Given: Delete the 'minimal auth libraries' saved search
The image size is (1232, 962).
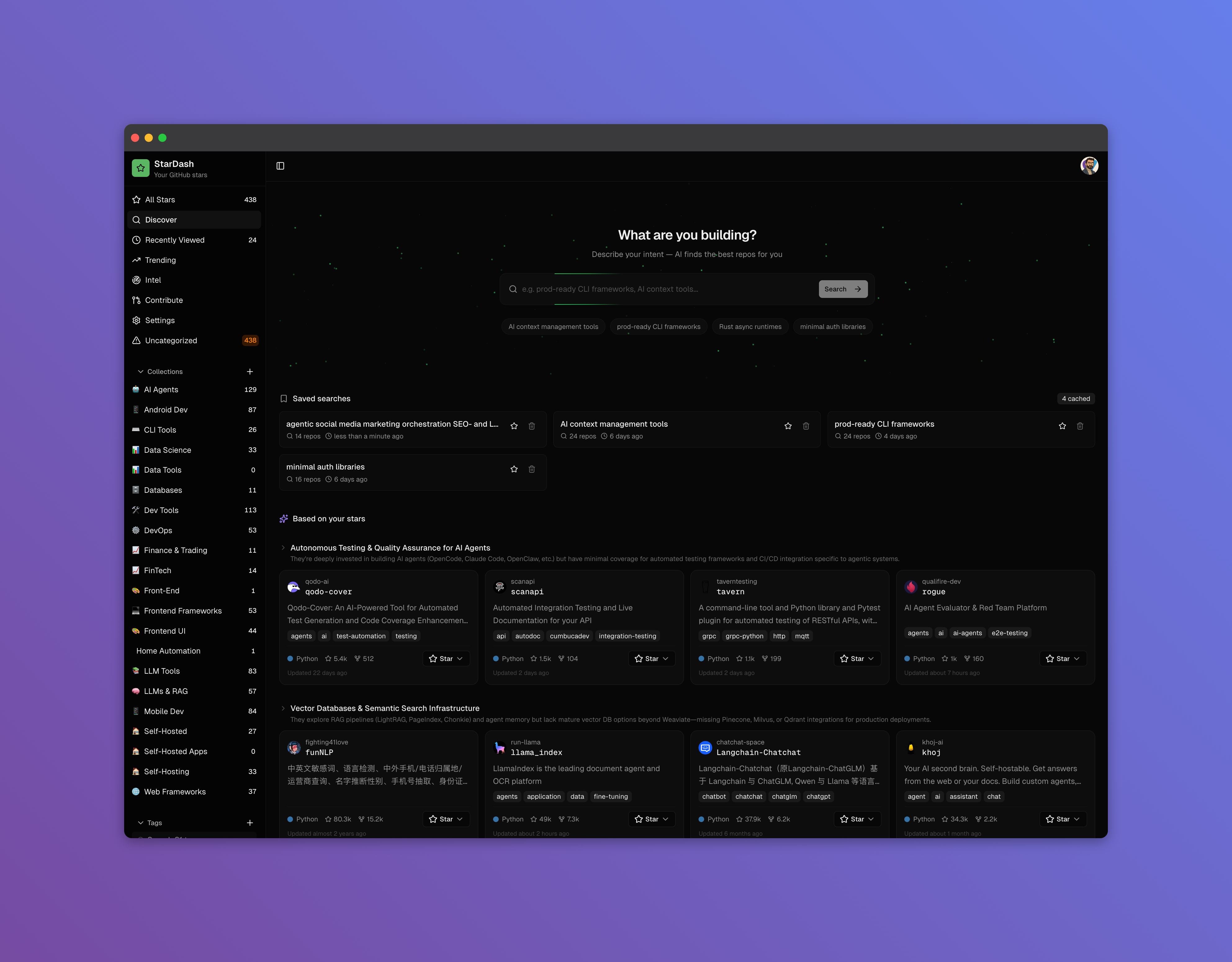Looking at the screenshot, I should coord(531,469).
